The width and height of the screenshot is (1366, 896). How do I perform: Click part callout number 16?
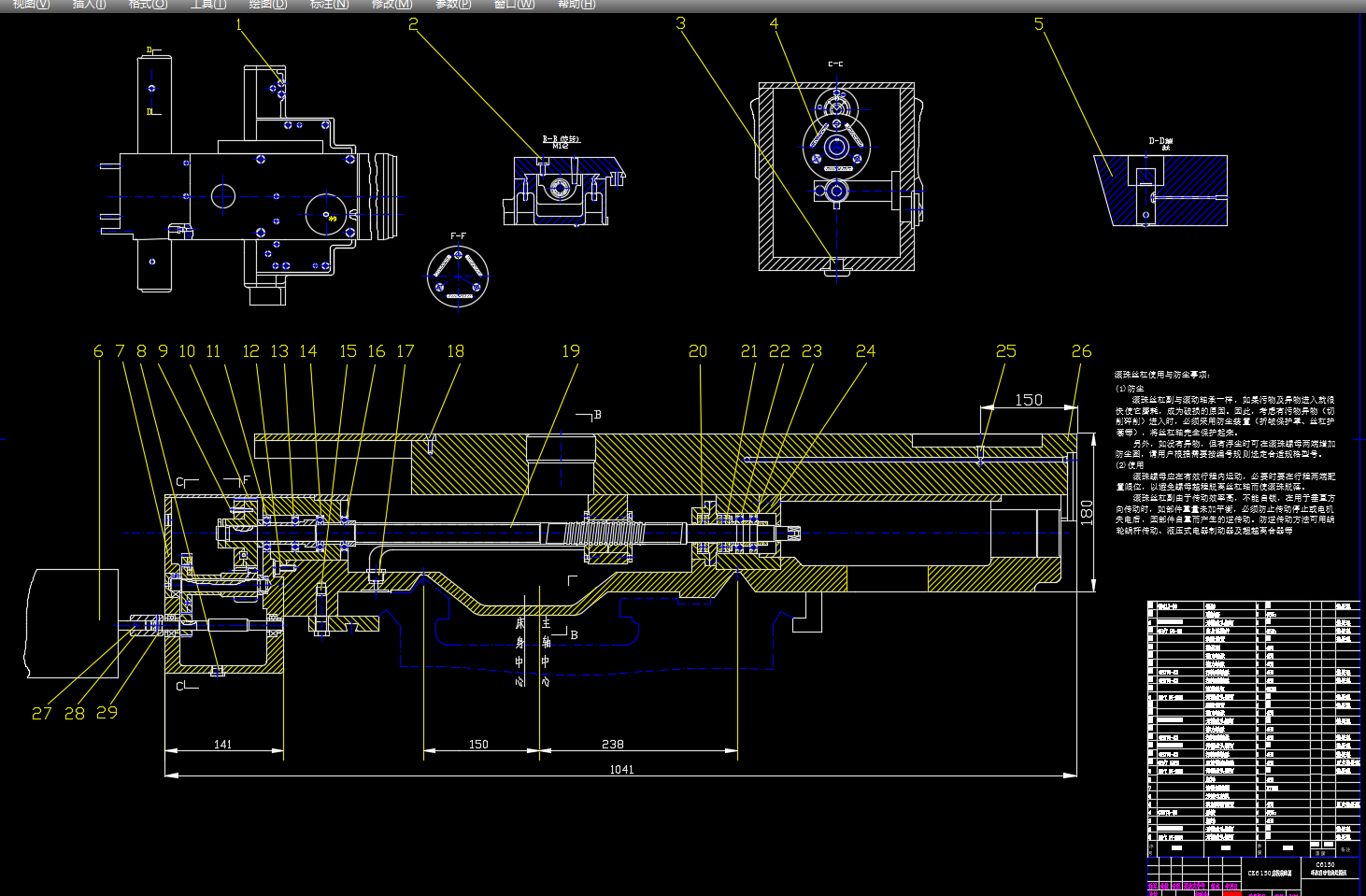[x=377, y=351]
